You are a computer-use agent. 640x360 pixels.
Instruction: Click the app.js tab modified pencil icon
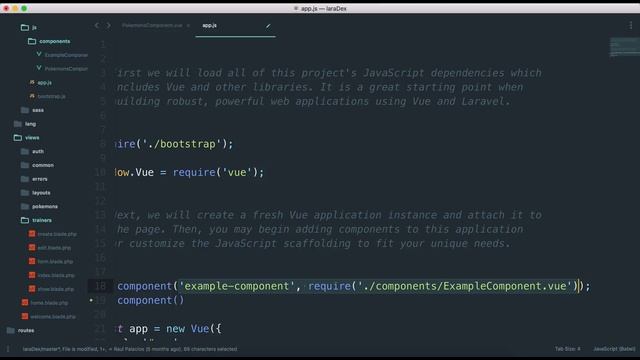(268, 26)
